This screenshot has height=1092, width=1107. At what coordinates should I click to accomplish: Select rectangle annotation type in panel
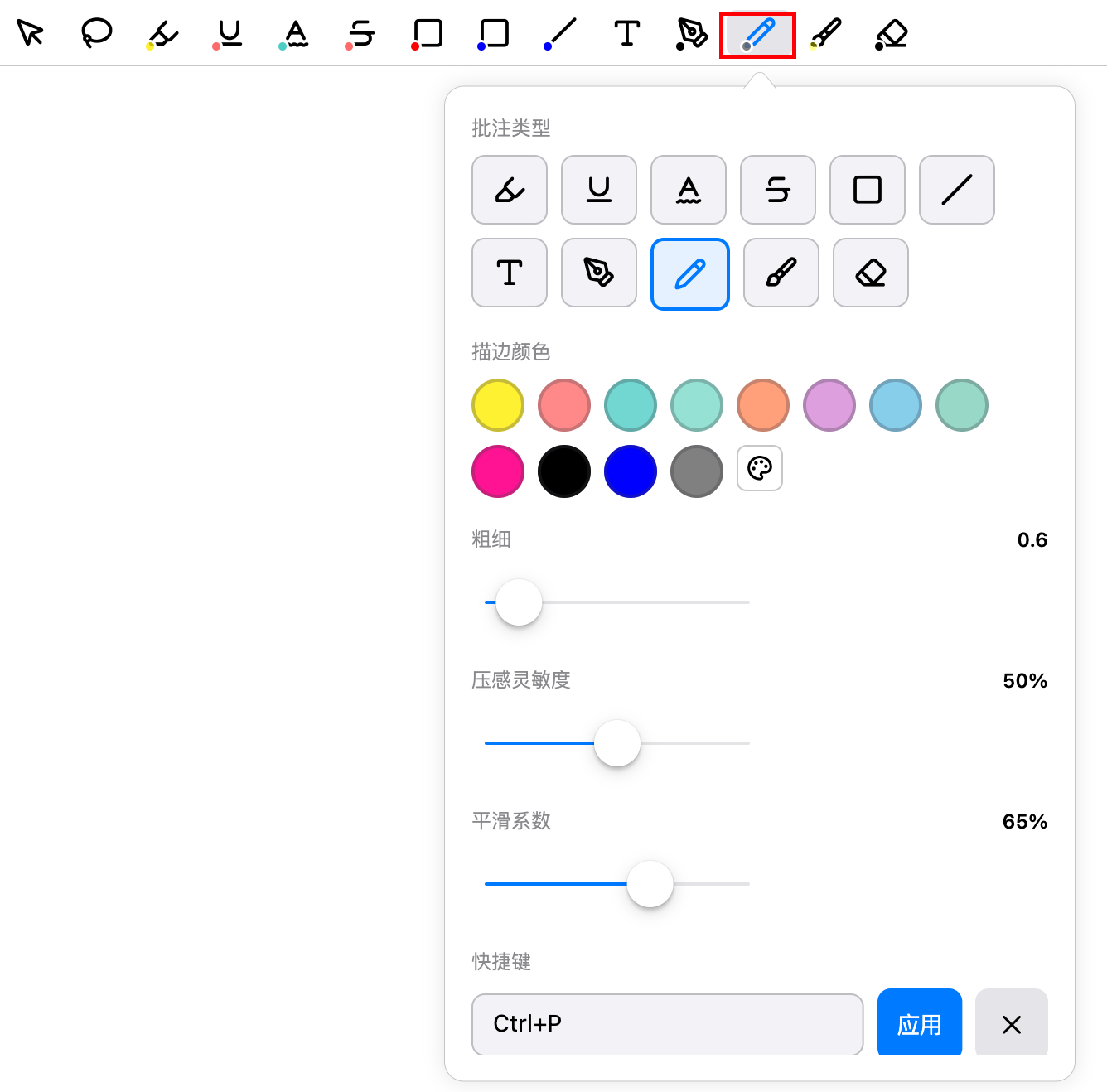tap(868, 190)
